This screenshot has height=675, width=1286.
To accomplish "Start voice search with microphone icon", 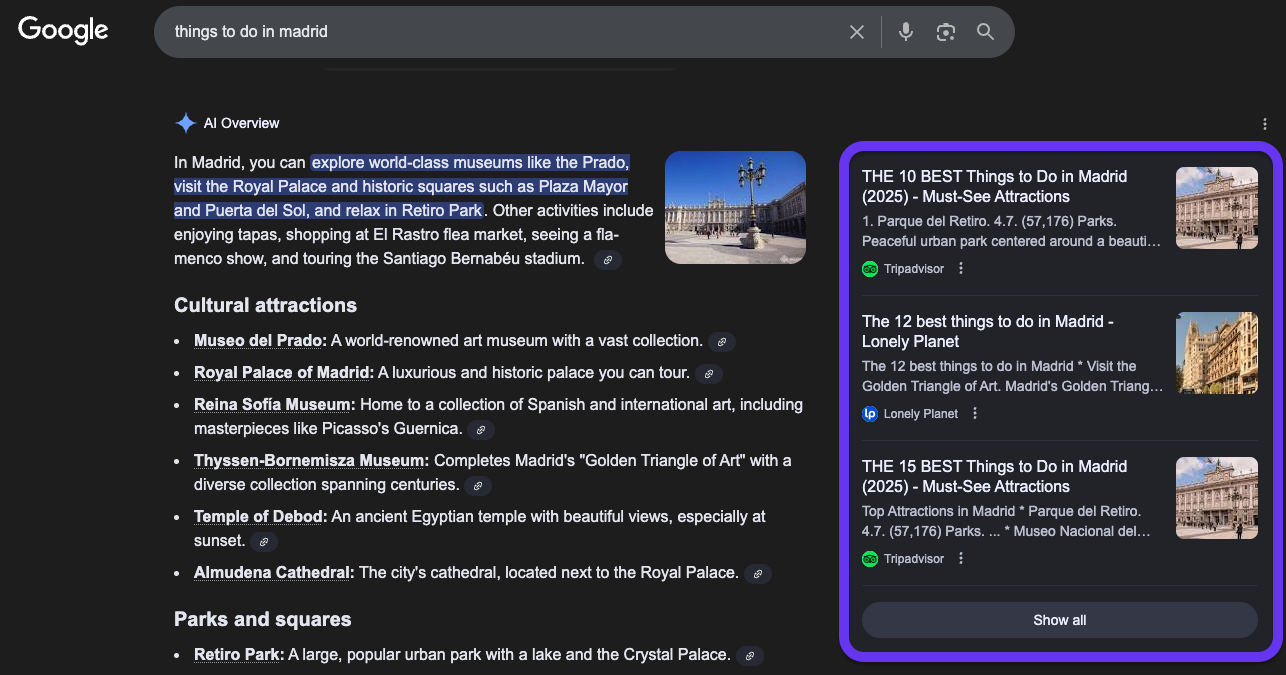I will click(906, 32).
